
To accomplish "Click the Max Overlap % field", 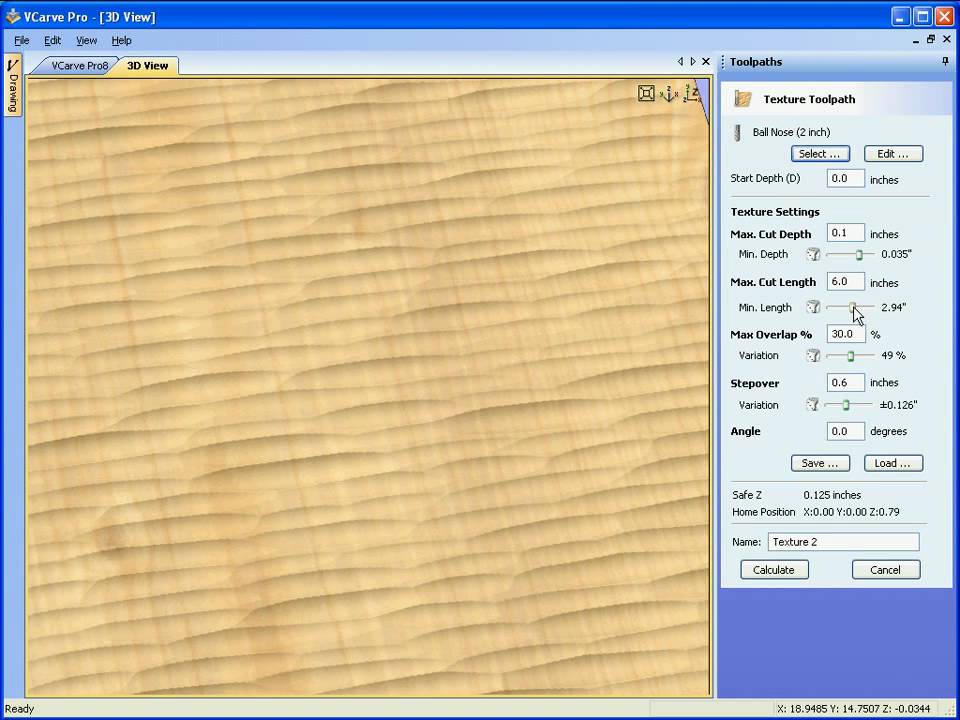I will 846,334.
